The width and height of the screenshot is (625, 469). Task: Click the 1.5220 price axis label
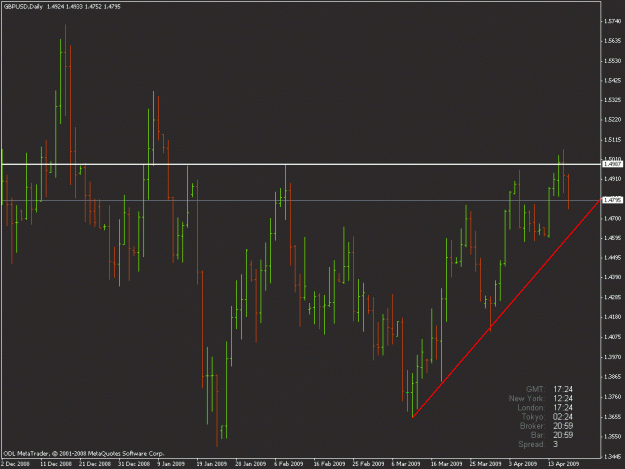click(613, 120)
